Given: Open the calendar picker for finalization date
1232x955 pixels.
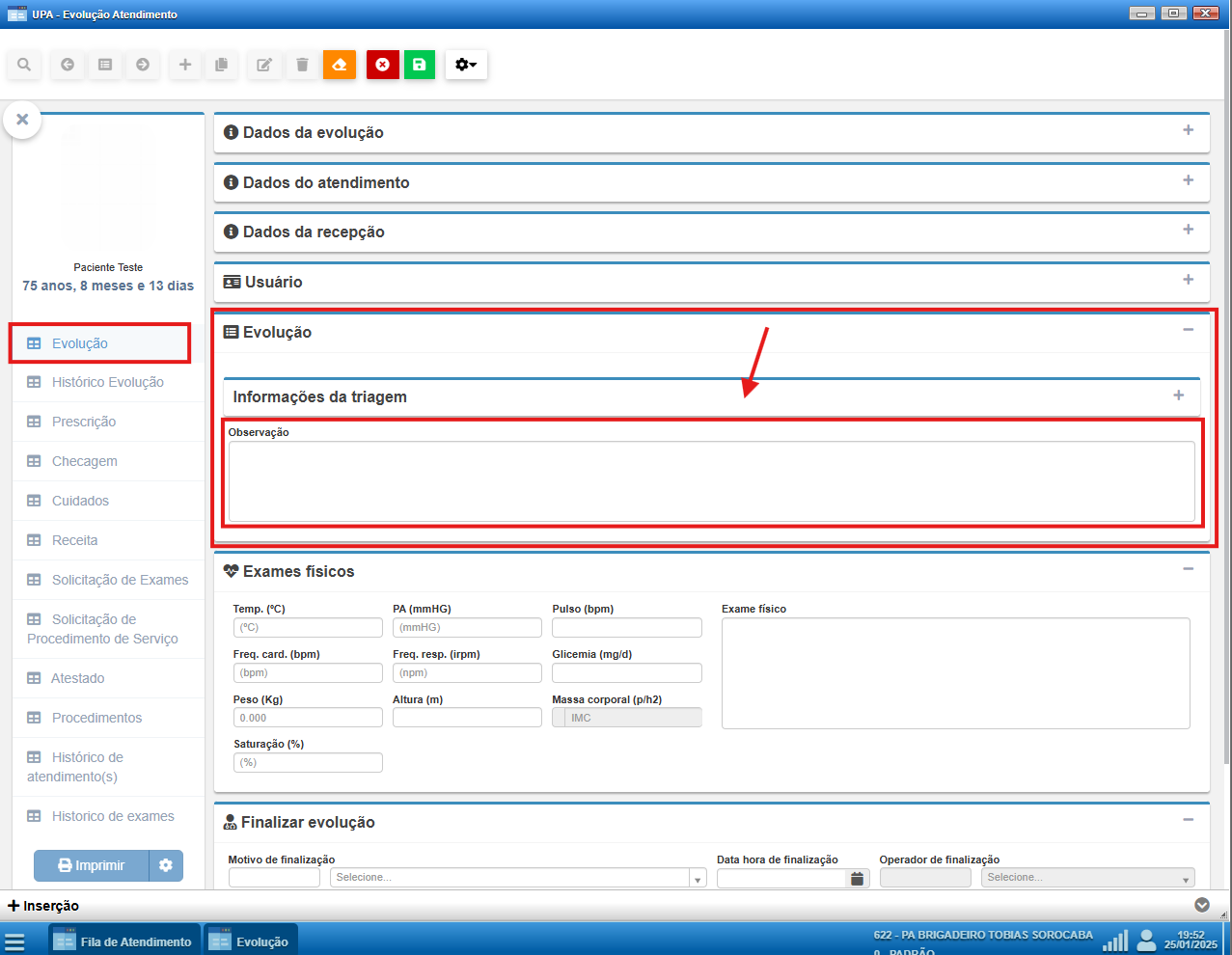Looking at the screenshot, I should coord(857,878).
